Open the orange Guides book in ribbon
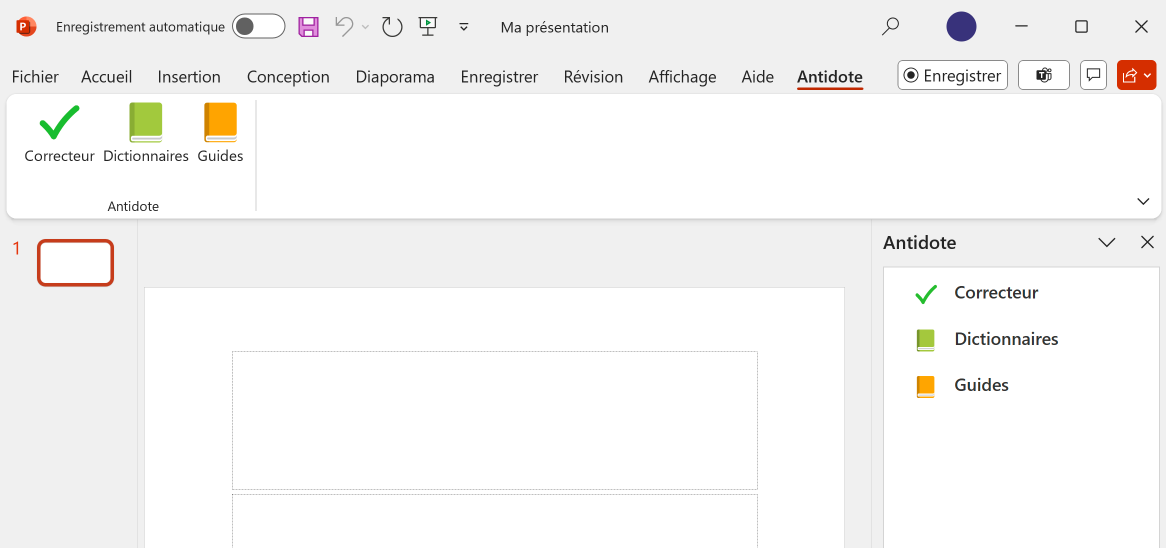The height and width of the screenshot is (548, 1166). point(220,123)
